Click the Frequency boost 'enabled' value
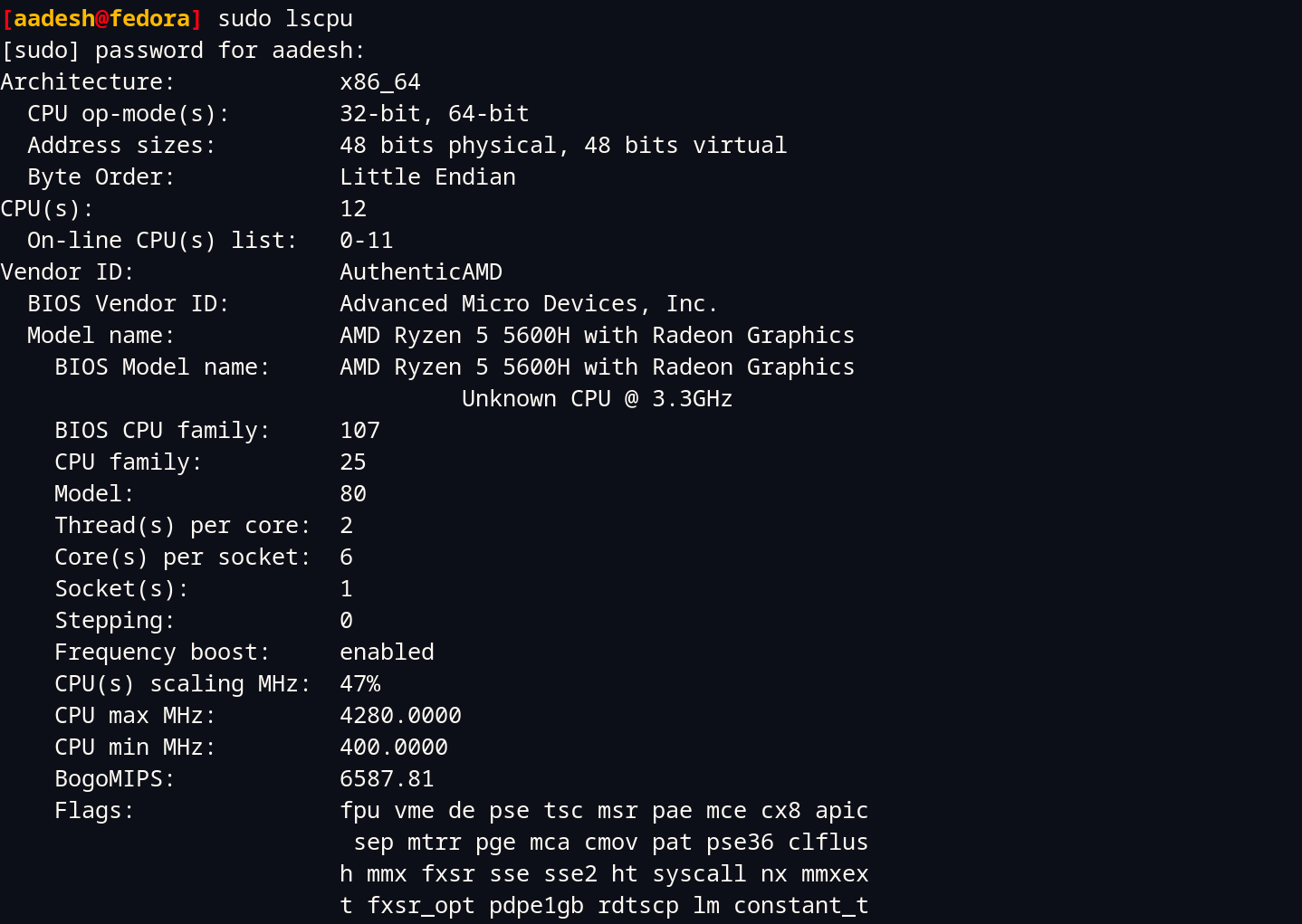The height and width of the screenshot is (924, 1302). tap(387, 653)
